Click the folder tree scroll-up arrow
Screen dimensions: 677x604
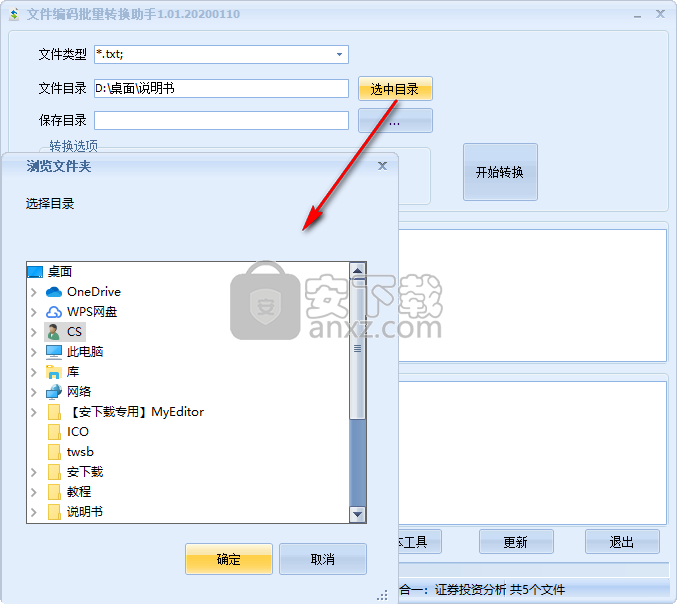(357, 271)
